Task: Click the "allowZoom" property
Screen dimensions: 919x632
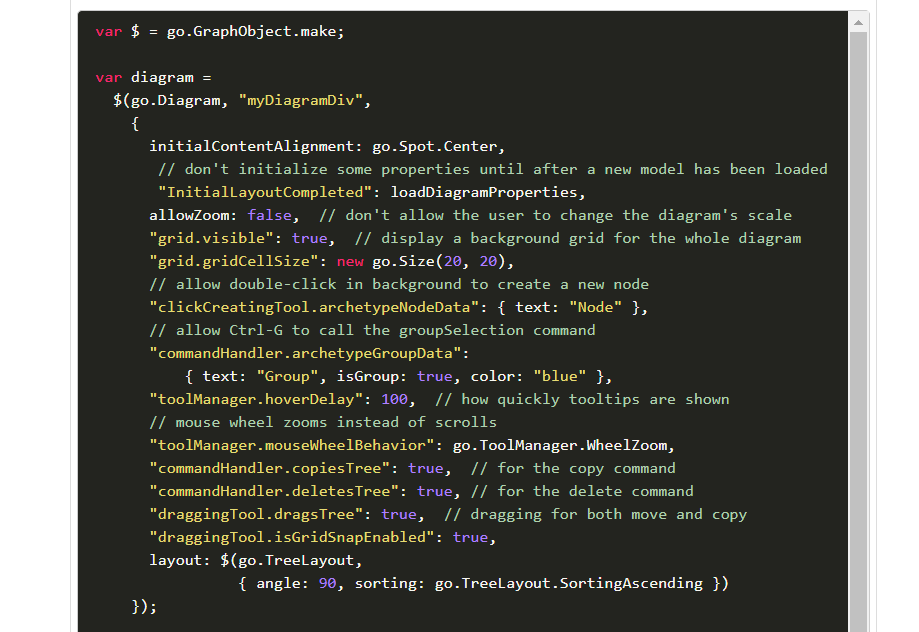Action: [x=189, y=215]
